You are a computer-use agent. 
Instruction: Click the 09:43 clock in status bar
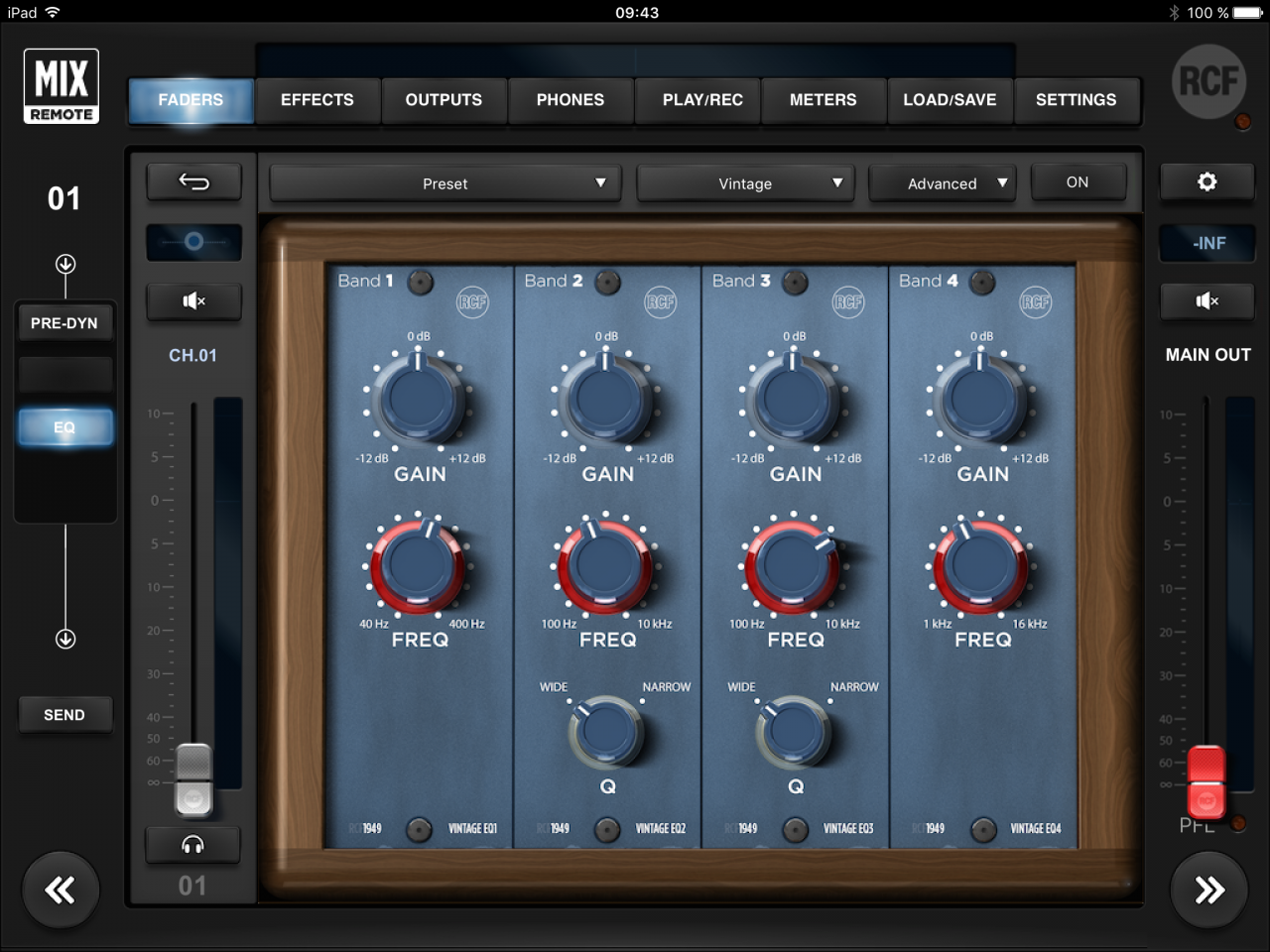[637, 13]
